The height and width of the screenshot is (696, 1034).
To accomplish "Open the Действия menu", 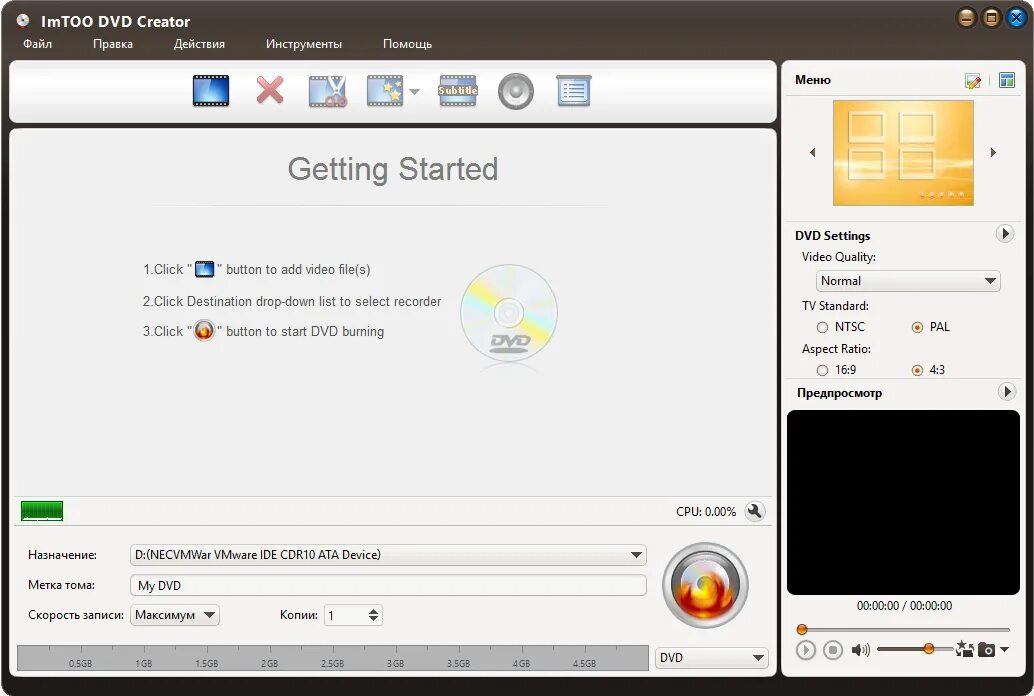I will 199,44.
